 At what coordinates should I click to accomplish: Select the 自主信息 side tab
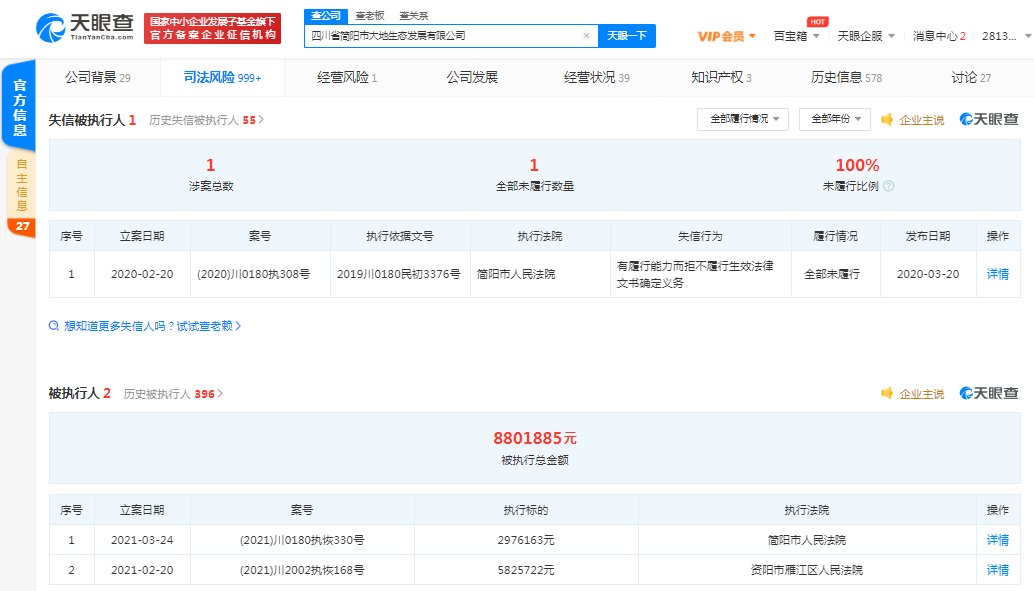21,185
